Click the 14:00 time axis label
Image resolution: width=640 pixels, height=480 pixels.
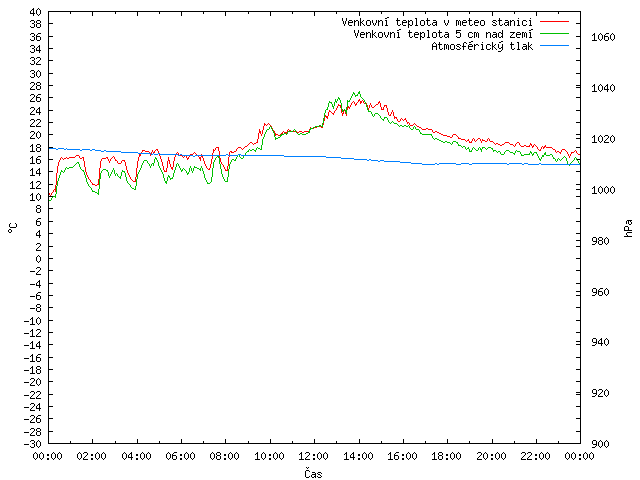click(358, 456)
